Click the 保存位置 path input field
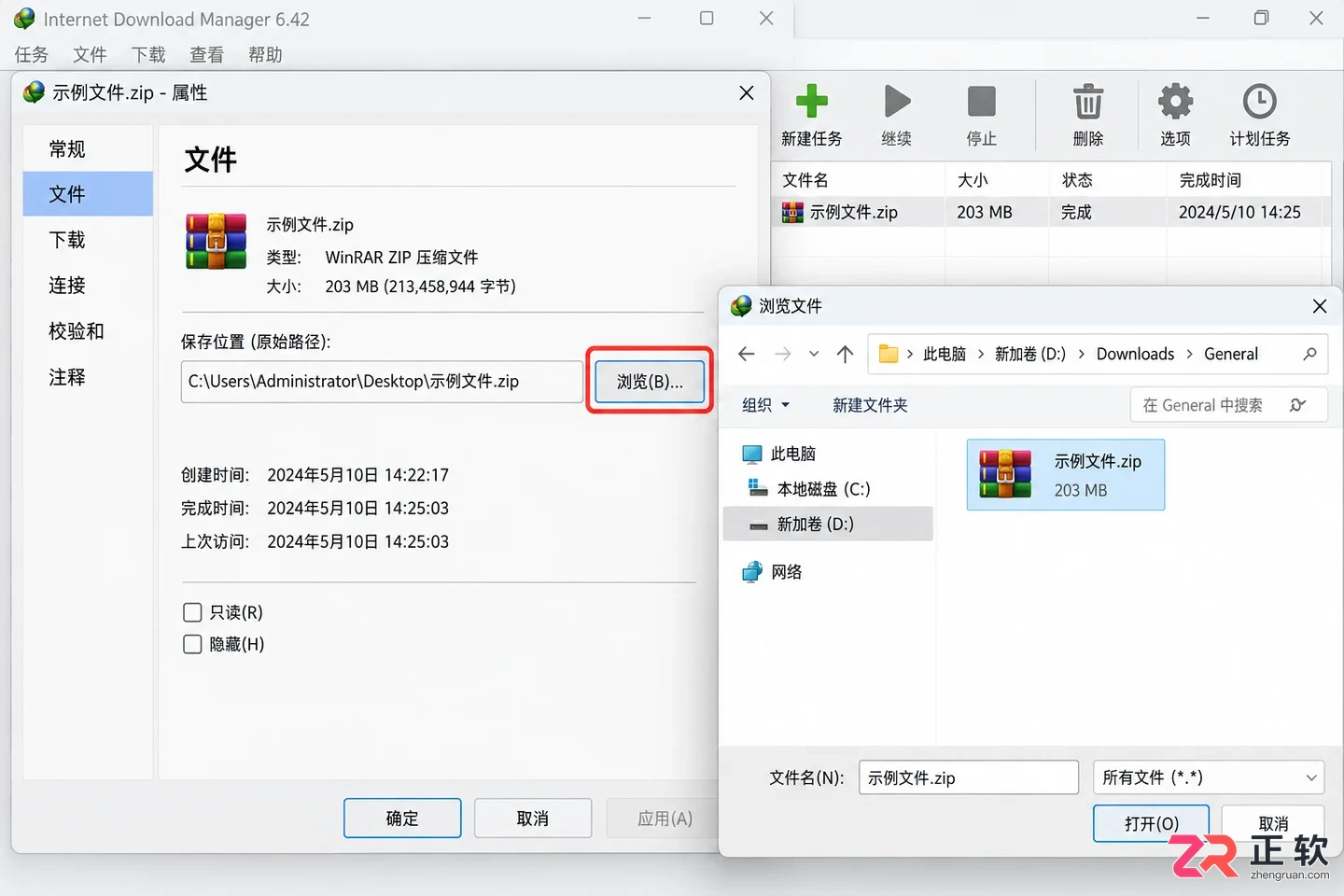Screen dimensions: 1344x896 (x=382, y=381)
